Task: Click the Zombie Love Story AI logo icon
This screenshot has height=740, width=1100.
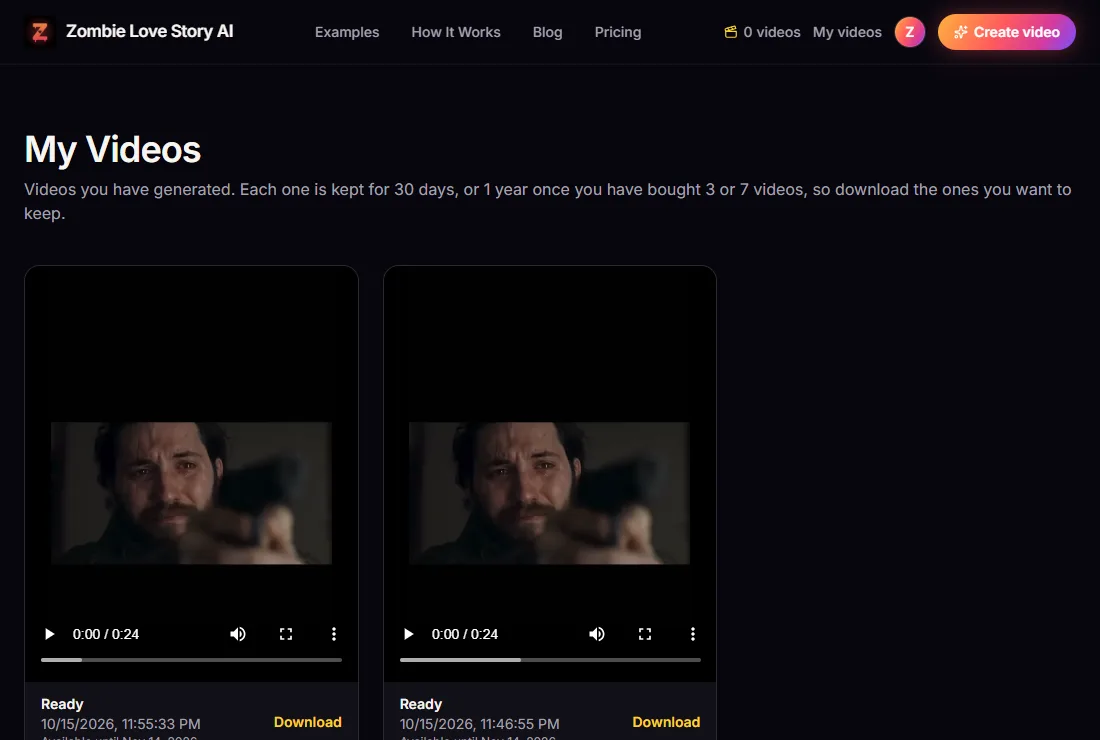Action: coord(40,32)
